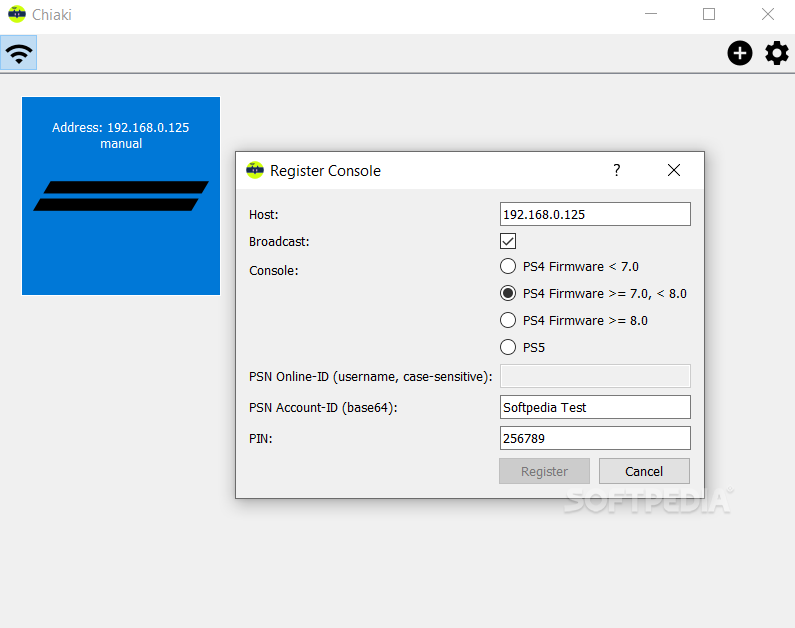This screenshot has width=795, height=628.
Task: Minimize the Chiaki window
Action: [651, 14]
